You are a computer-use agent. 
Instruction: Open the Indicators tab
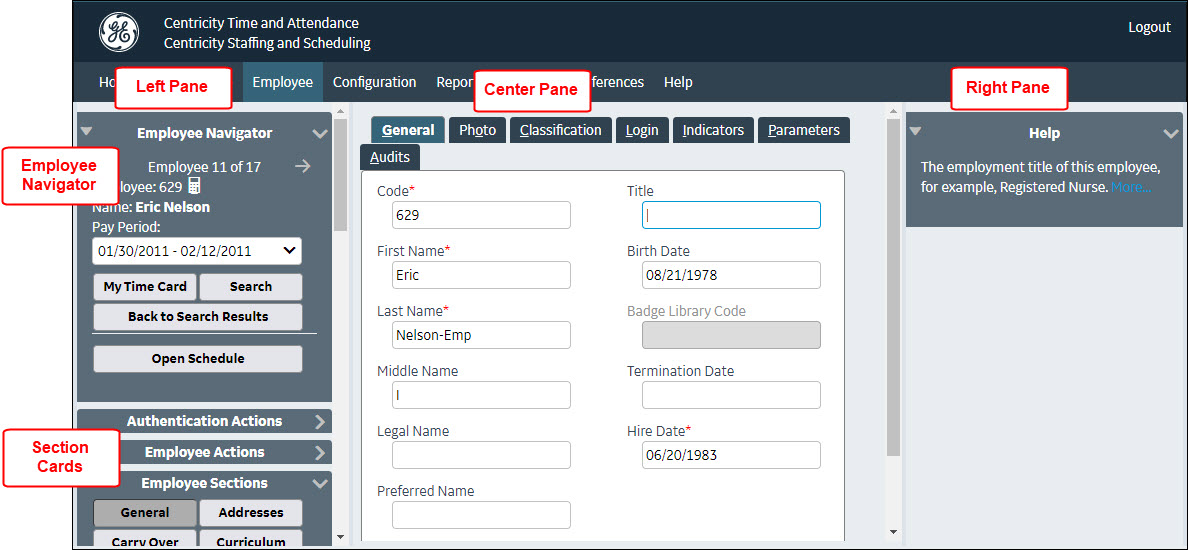pyautogui.click(x=713, y=130)
